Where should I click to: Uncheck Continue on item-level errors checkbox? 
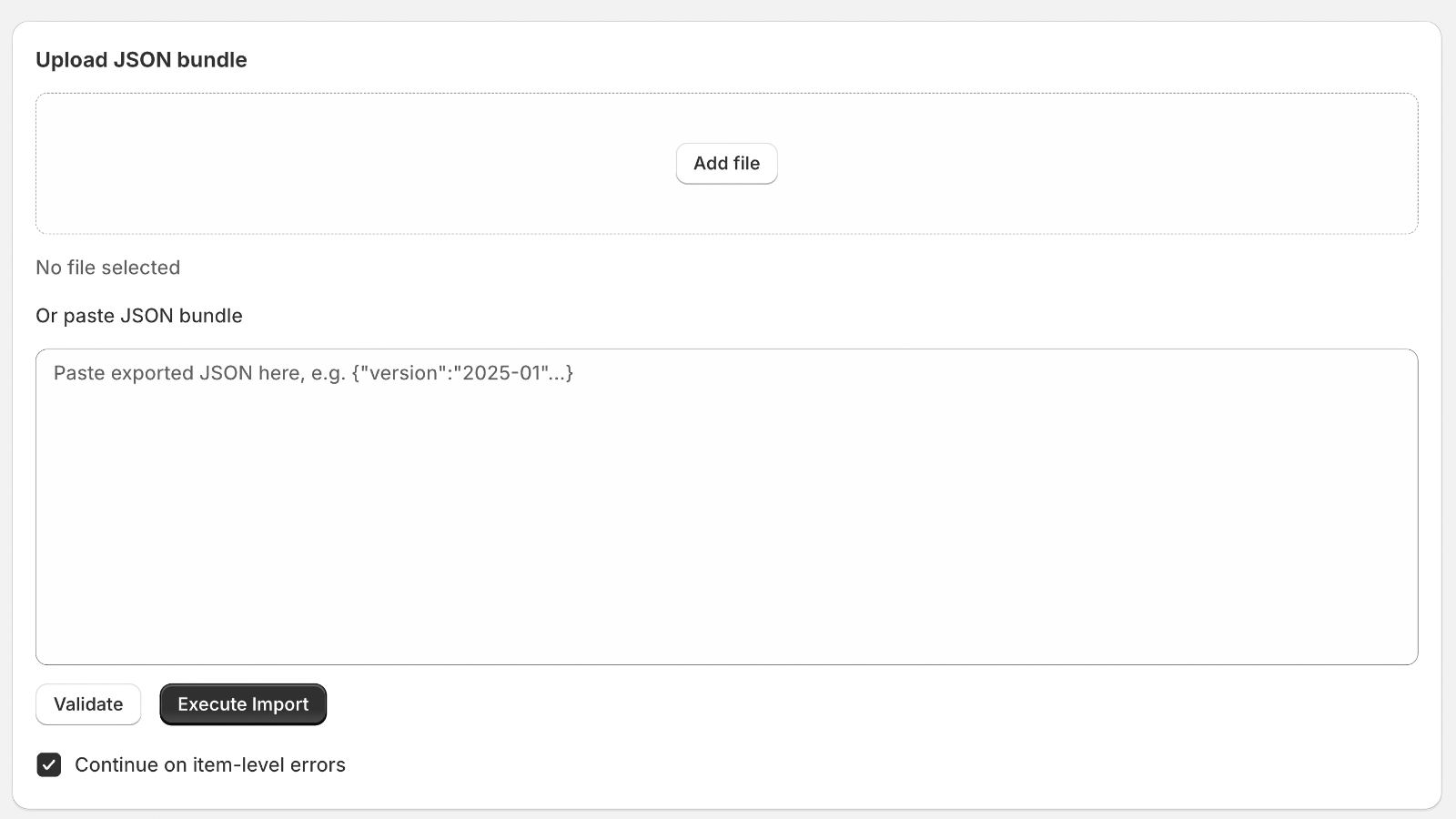coord(49,764)
